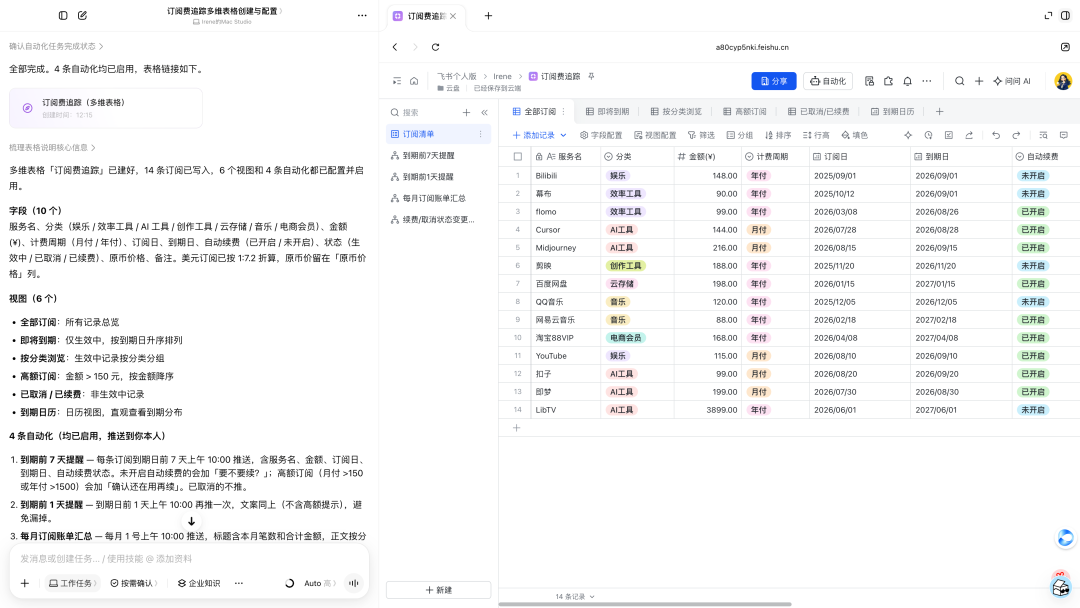Add a new table with sidebar plus
1080x608 pixels.
point(466,112)
